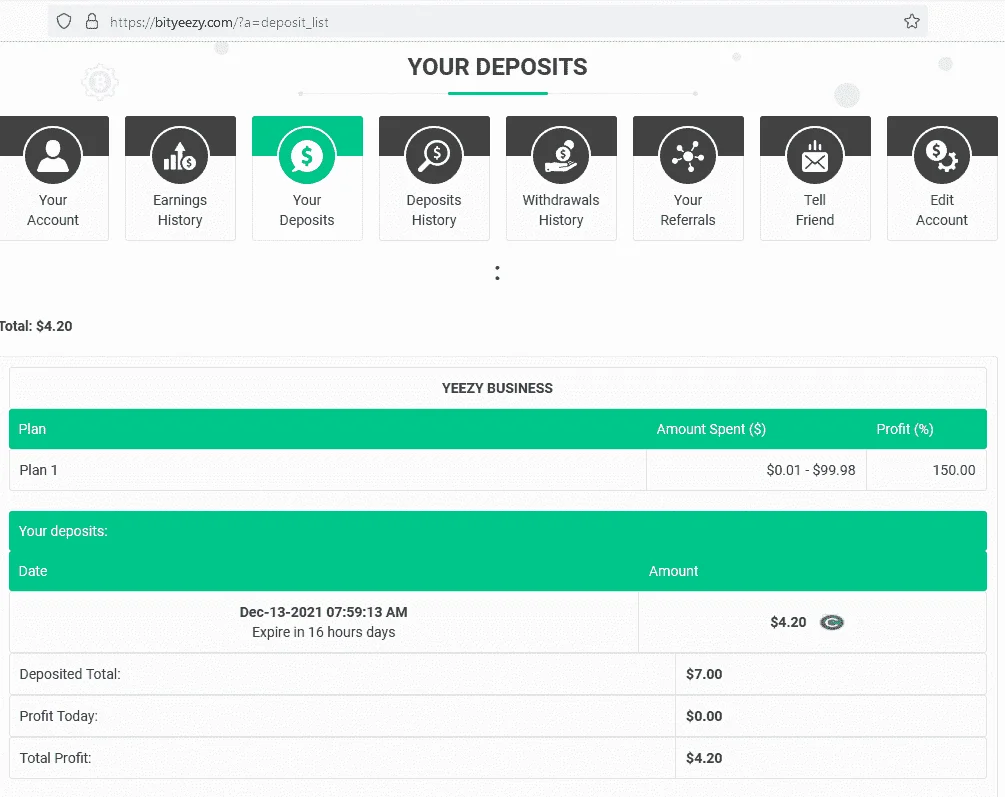Image resolution: width=1005 pixels, height=797 pixels.
Task: Open the Withdrawals History hand-coin icon
Action: (x=561, y=156)
